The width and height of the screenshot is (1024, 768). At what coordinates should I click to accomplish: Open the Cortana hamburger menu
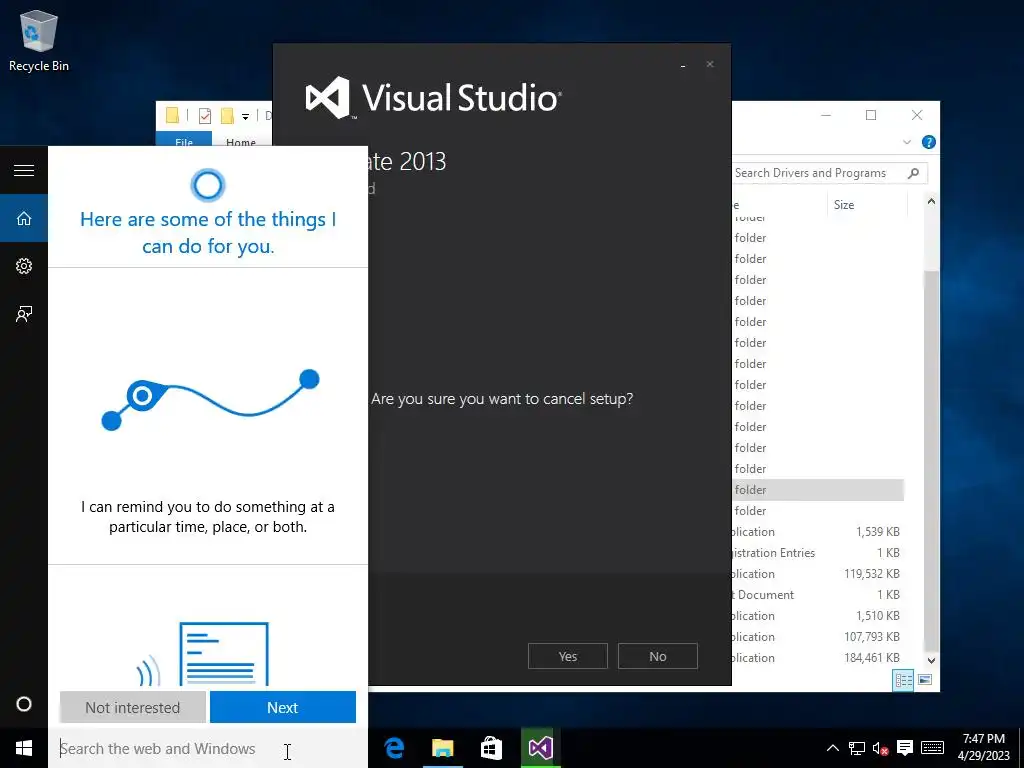click(x=24, y=170)
